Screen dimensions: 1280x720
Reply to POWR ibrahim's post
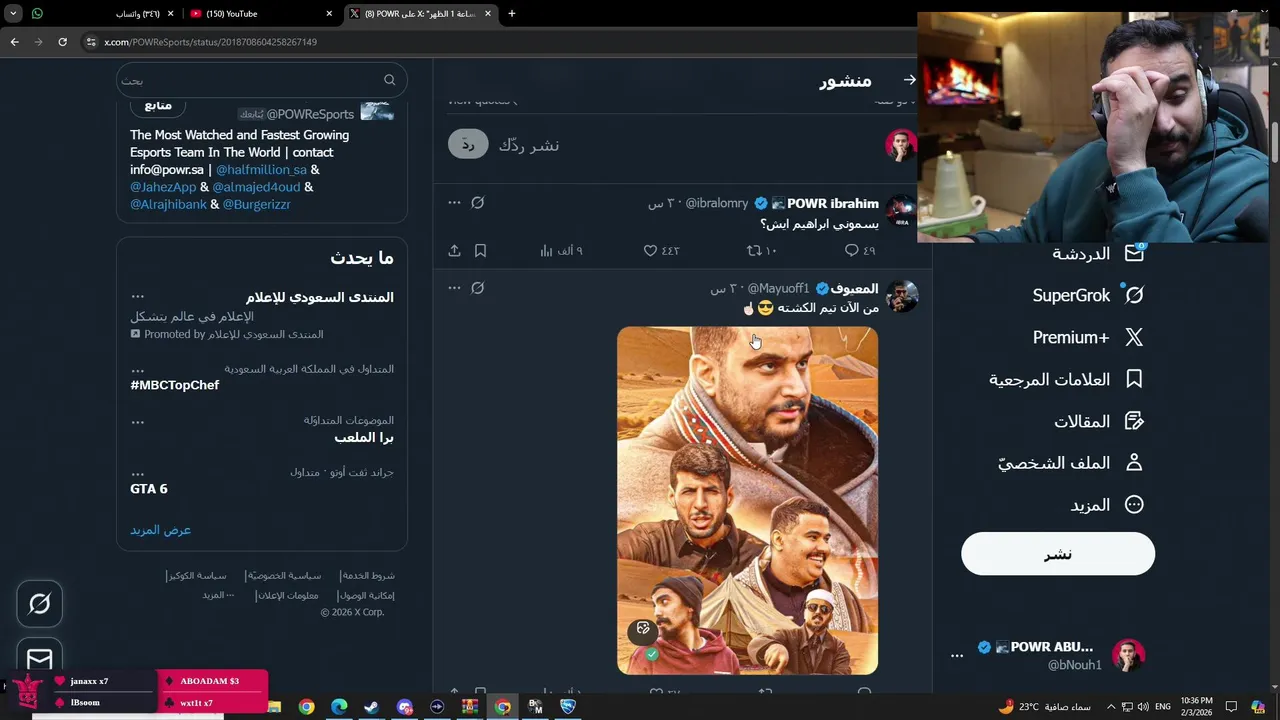tap(860, 250)
